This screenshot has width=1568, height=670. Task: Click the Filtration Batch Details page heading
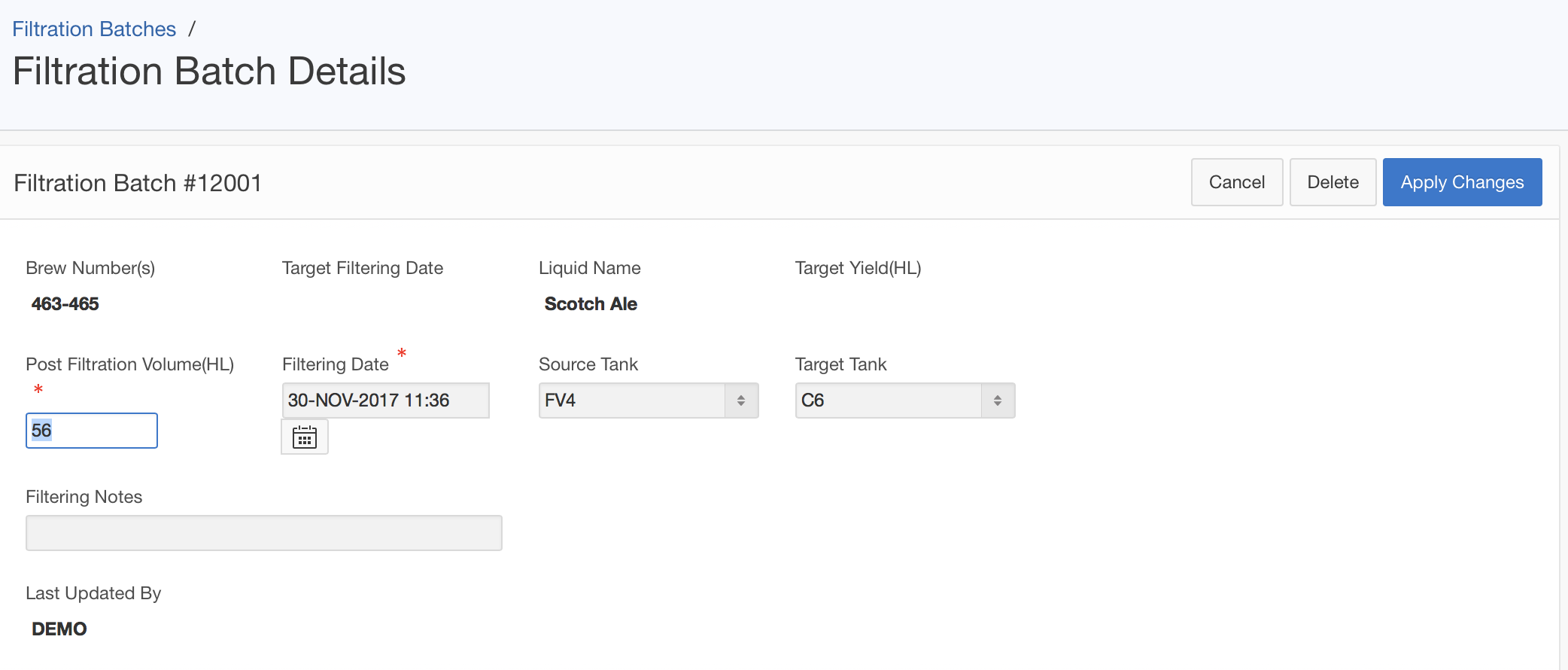[x=209, y=72]
